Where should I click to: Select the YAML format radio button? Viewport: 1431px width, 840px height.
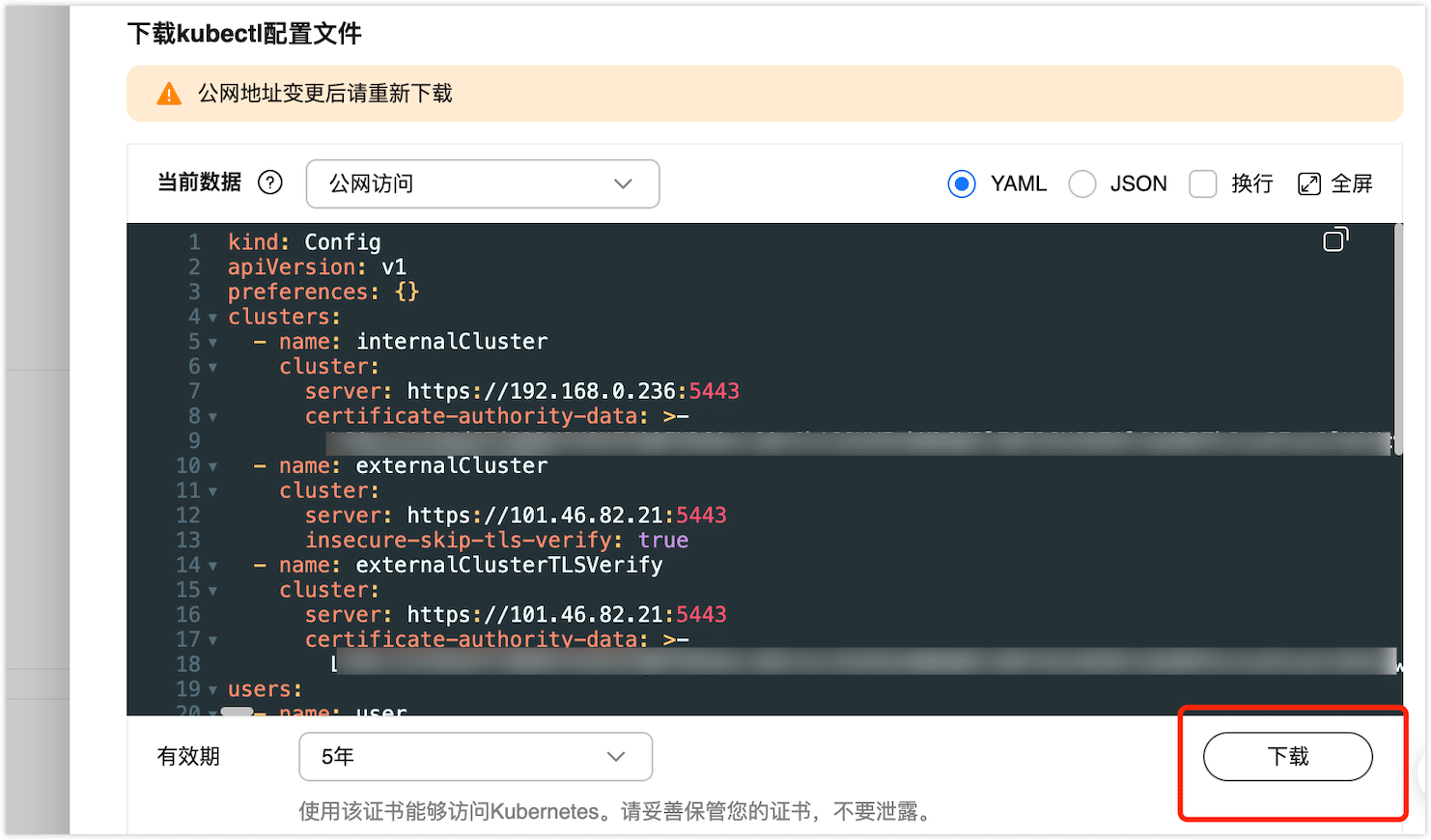(x=962, y=183)
